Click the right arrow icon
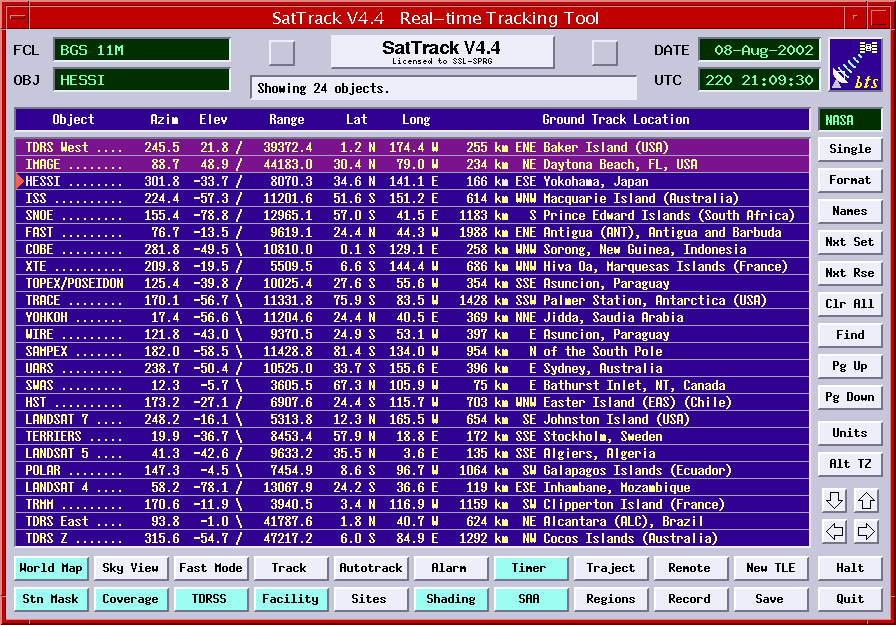 coord(866,531)
